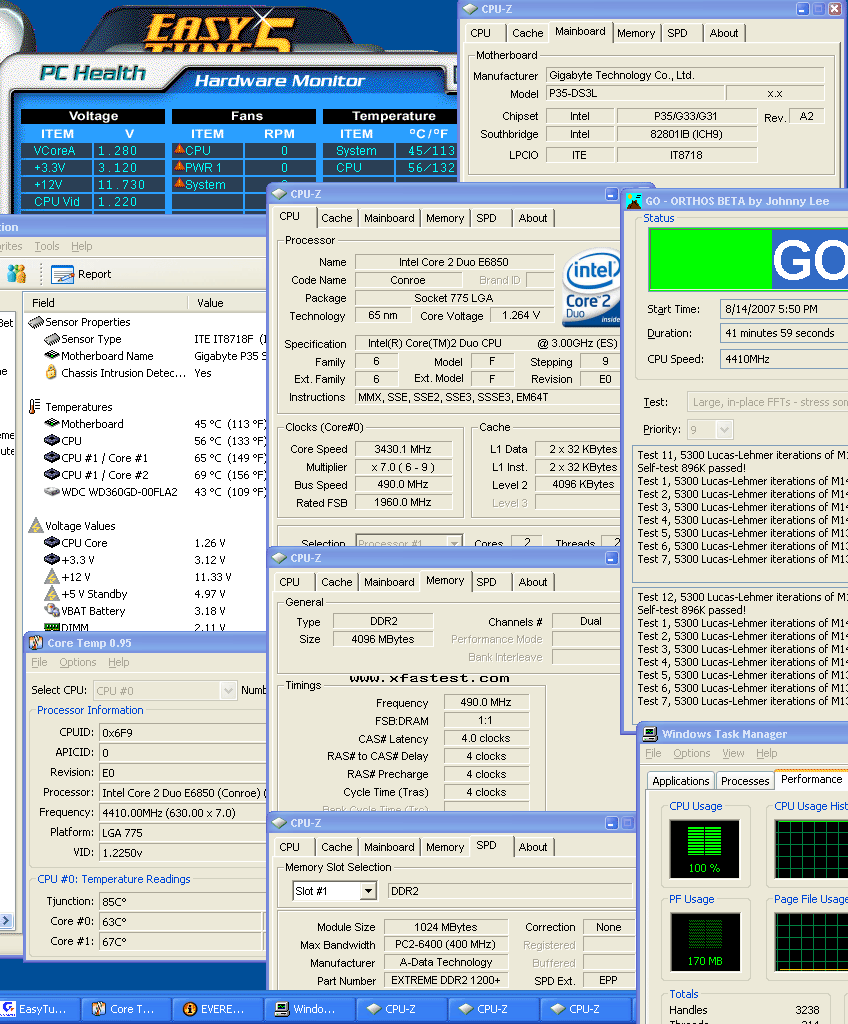Open the ORTHOS Test type dropdown
This screenshot has width=848, height=1024.
coord(768,402)
